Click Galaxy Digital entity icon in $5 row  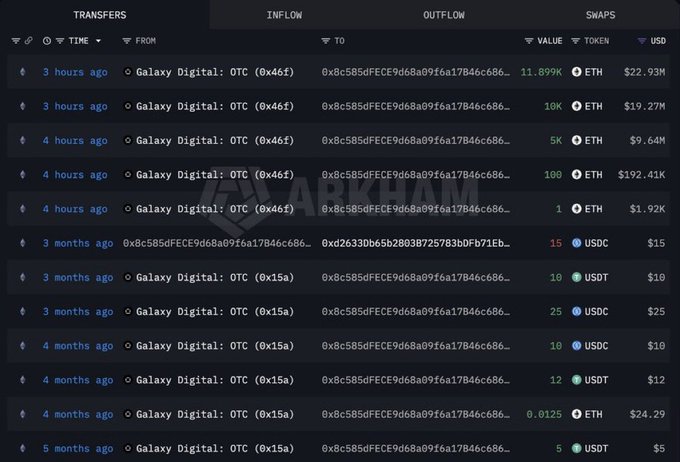128,449
